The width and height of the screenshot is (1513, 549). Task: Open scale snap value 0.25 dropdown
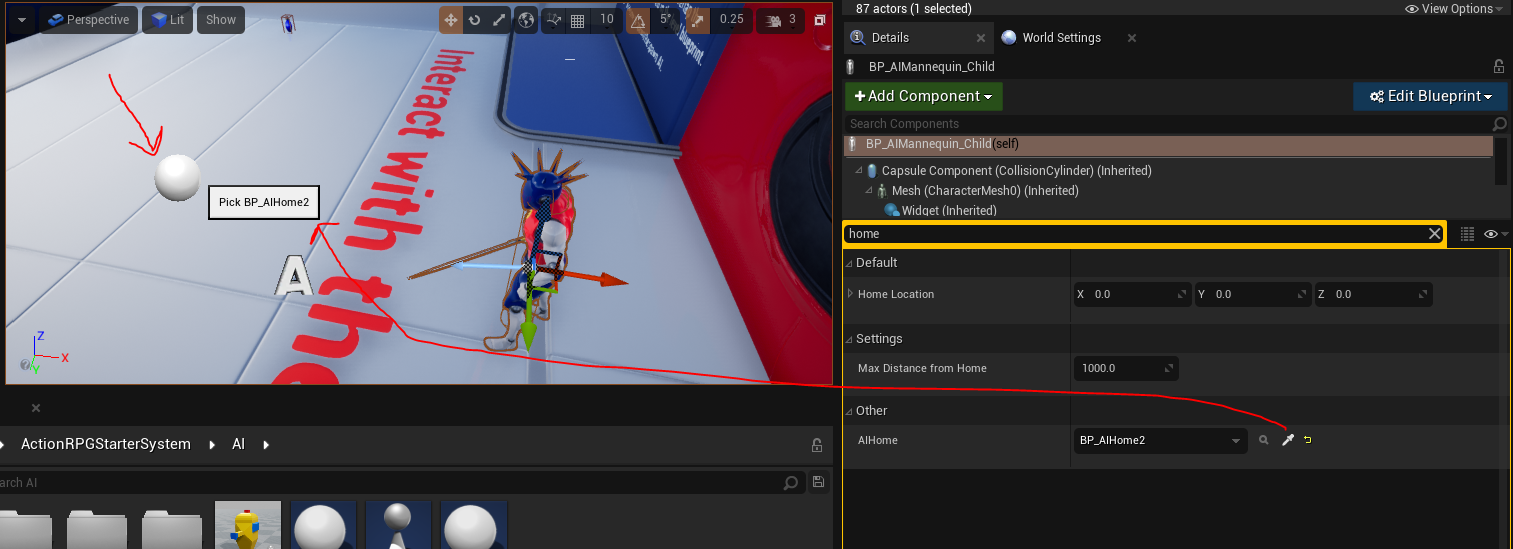pos(731,19)
